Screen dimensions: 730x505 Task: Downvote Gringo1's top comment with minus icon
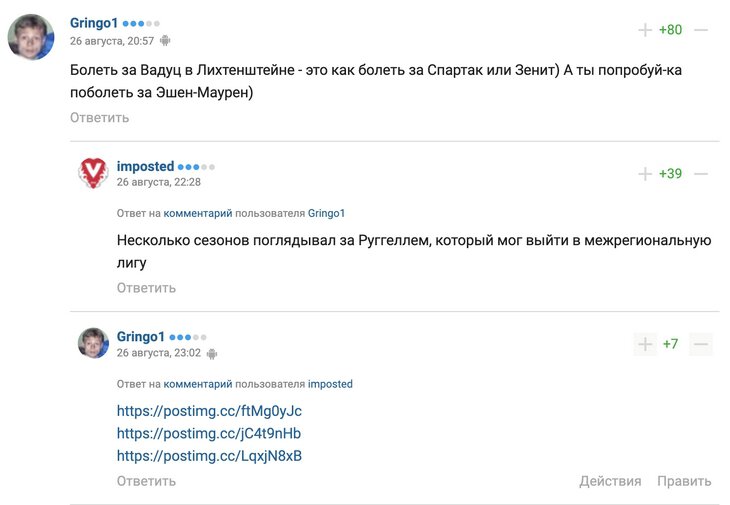point(701,30)
